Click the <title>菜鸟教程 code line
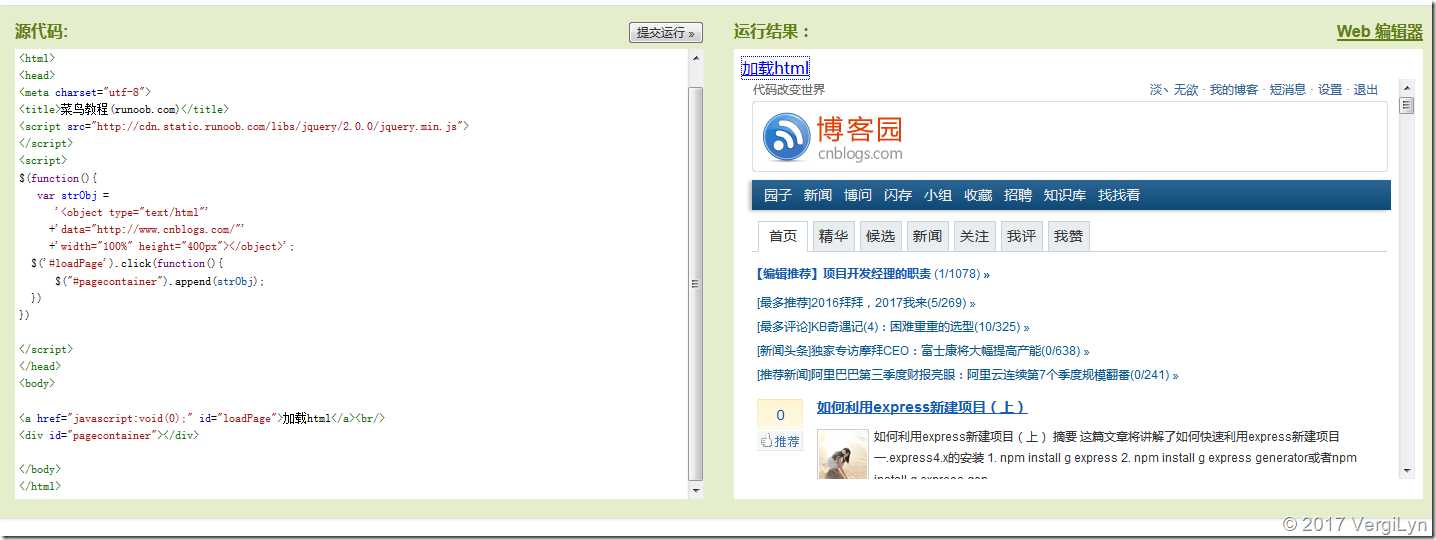 click(124, 109)
